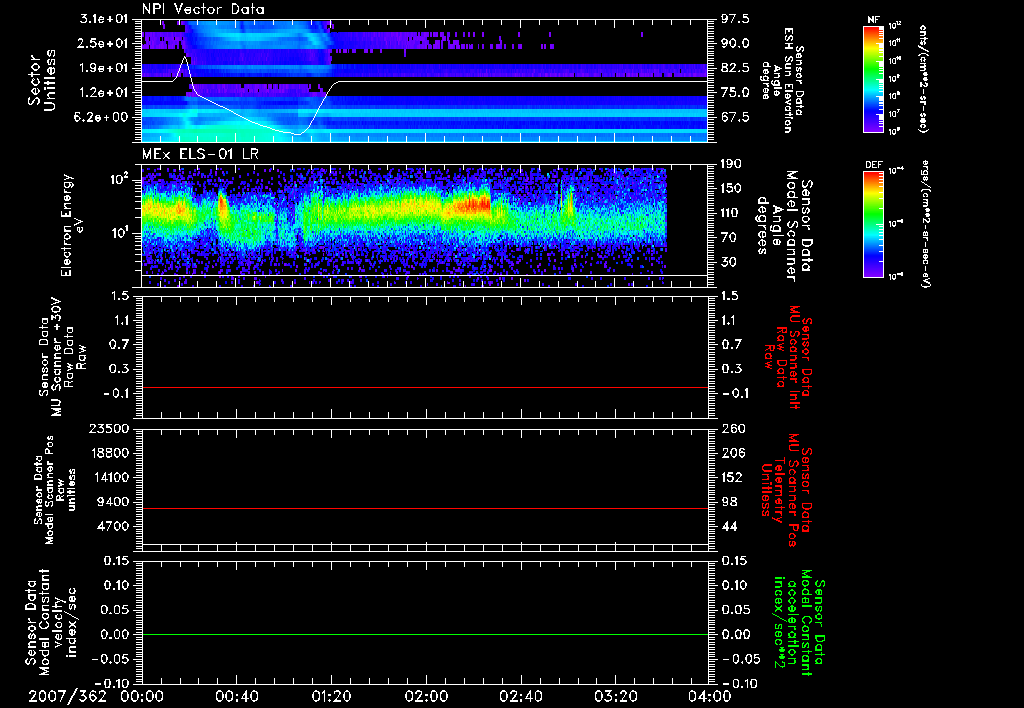Click the 02:40 time axis label
The image size is (1024, 708).
pyautogui.click(x=521, y=696)
